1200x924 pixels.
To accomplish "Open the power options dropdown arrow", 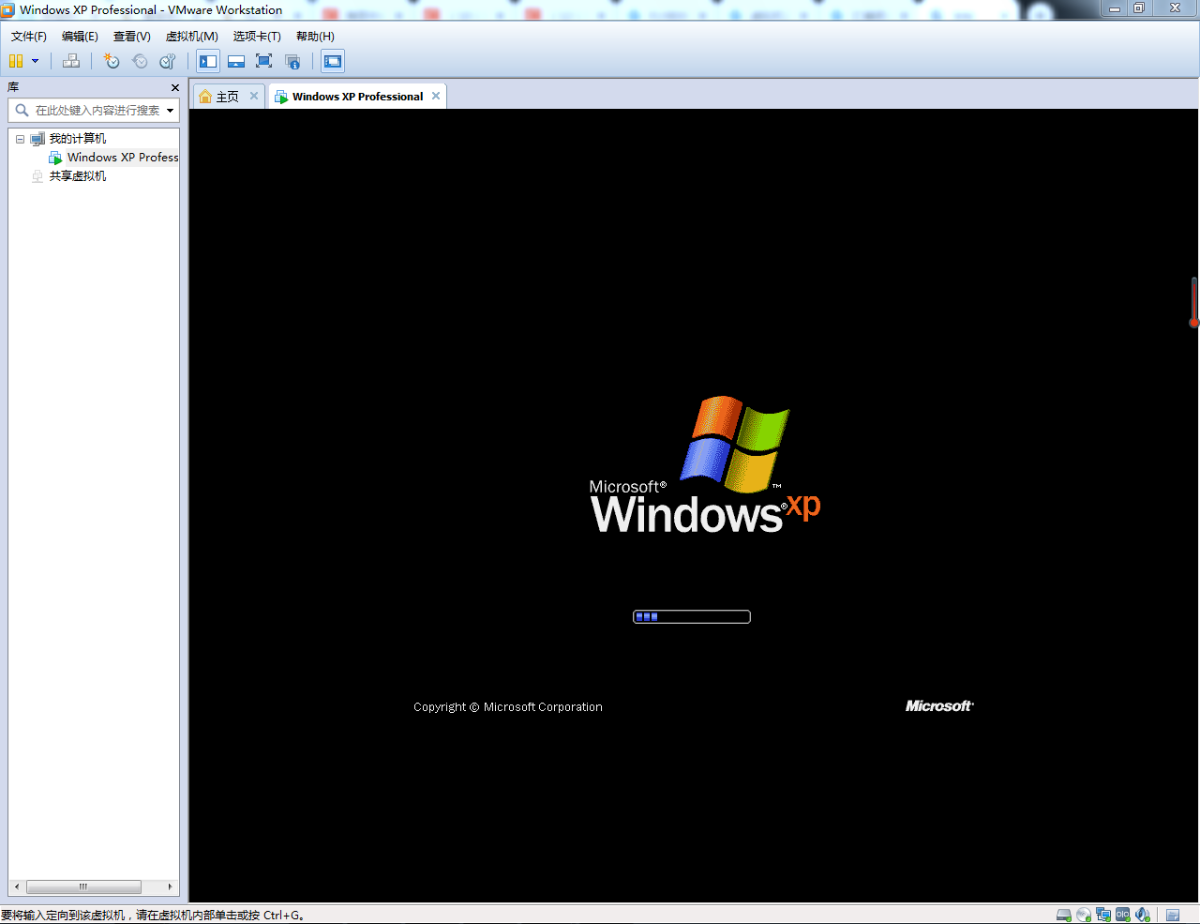I will pos(35,61).
